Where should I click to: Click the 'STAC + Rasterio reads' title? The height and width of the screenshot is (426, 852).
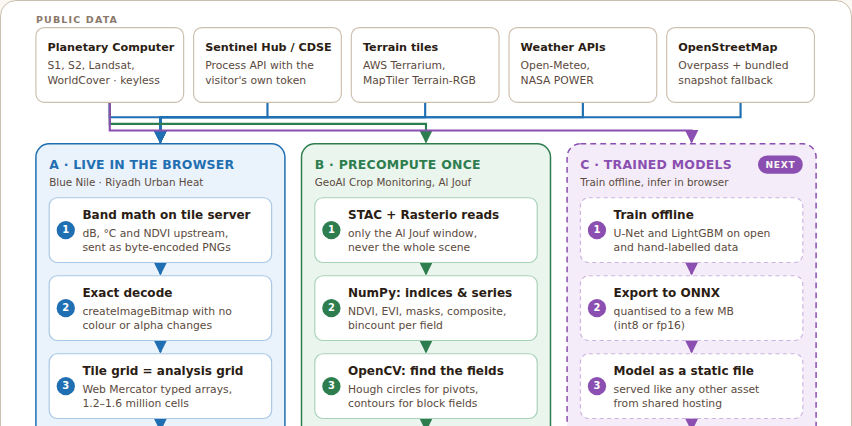423,215
